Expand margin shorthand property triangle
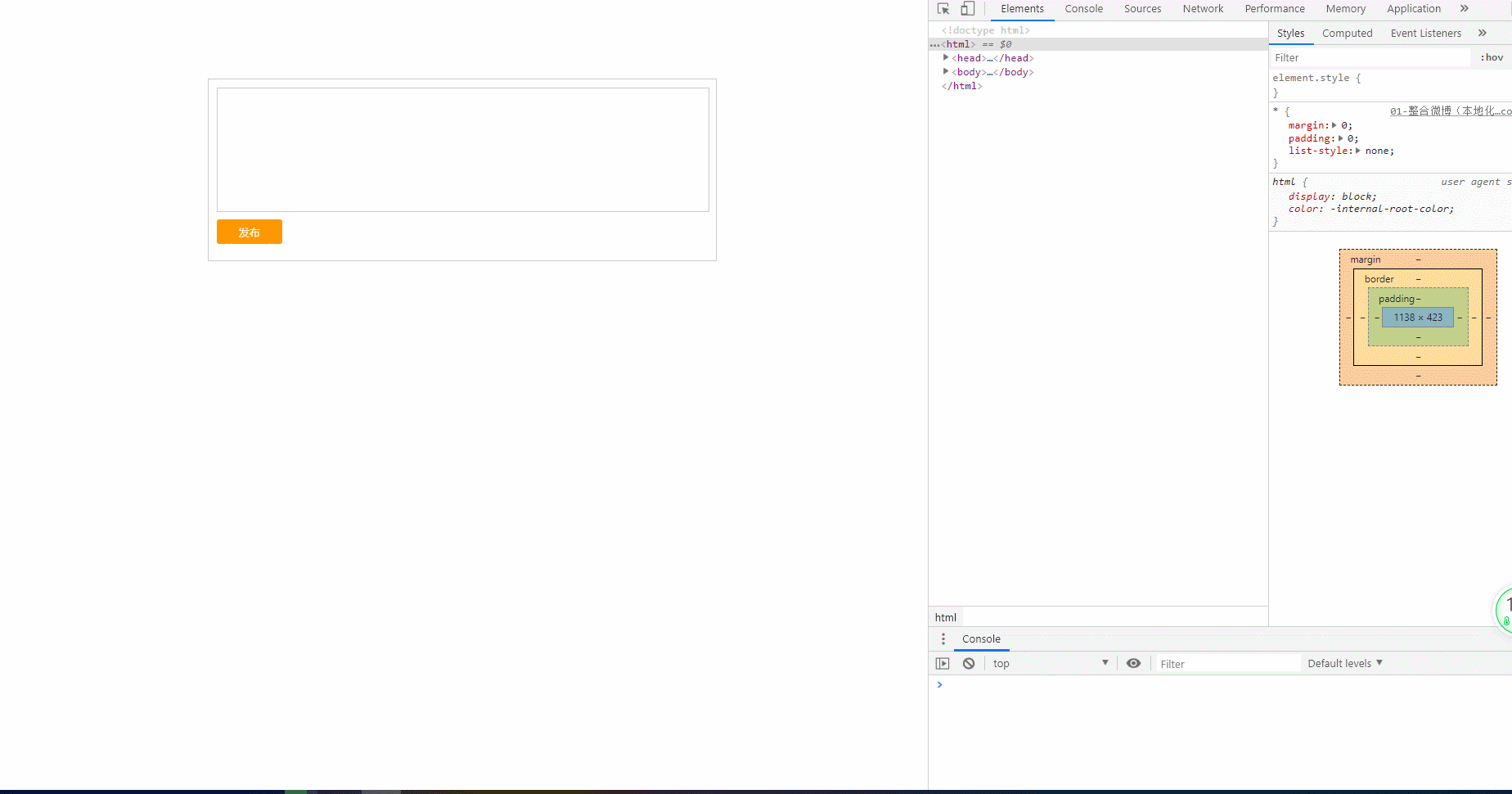Screen dimensions: 1512x794 tap(1334, 125)
